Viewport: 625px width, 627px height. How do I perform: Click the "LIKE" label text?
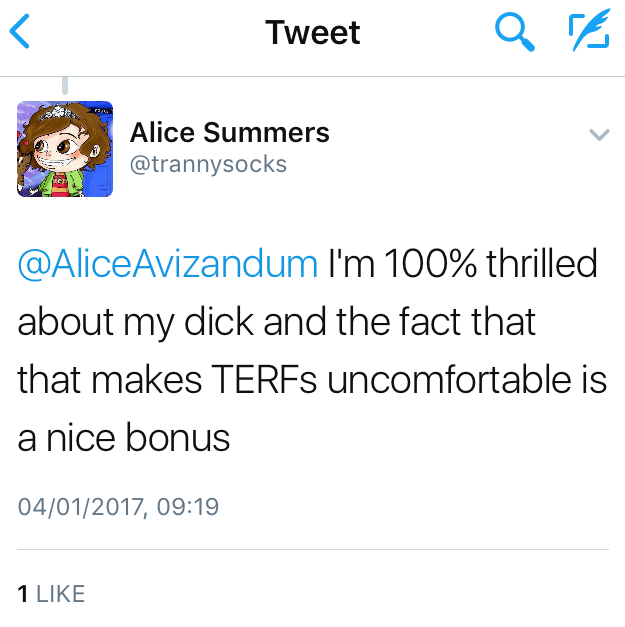60,593
